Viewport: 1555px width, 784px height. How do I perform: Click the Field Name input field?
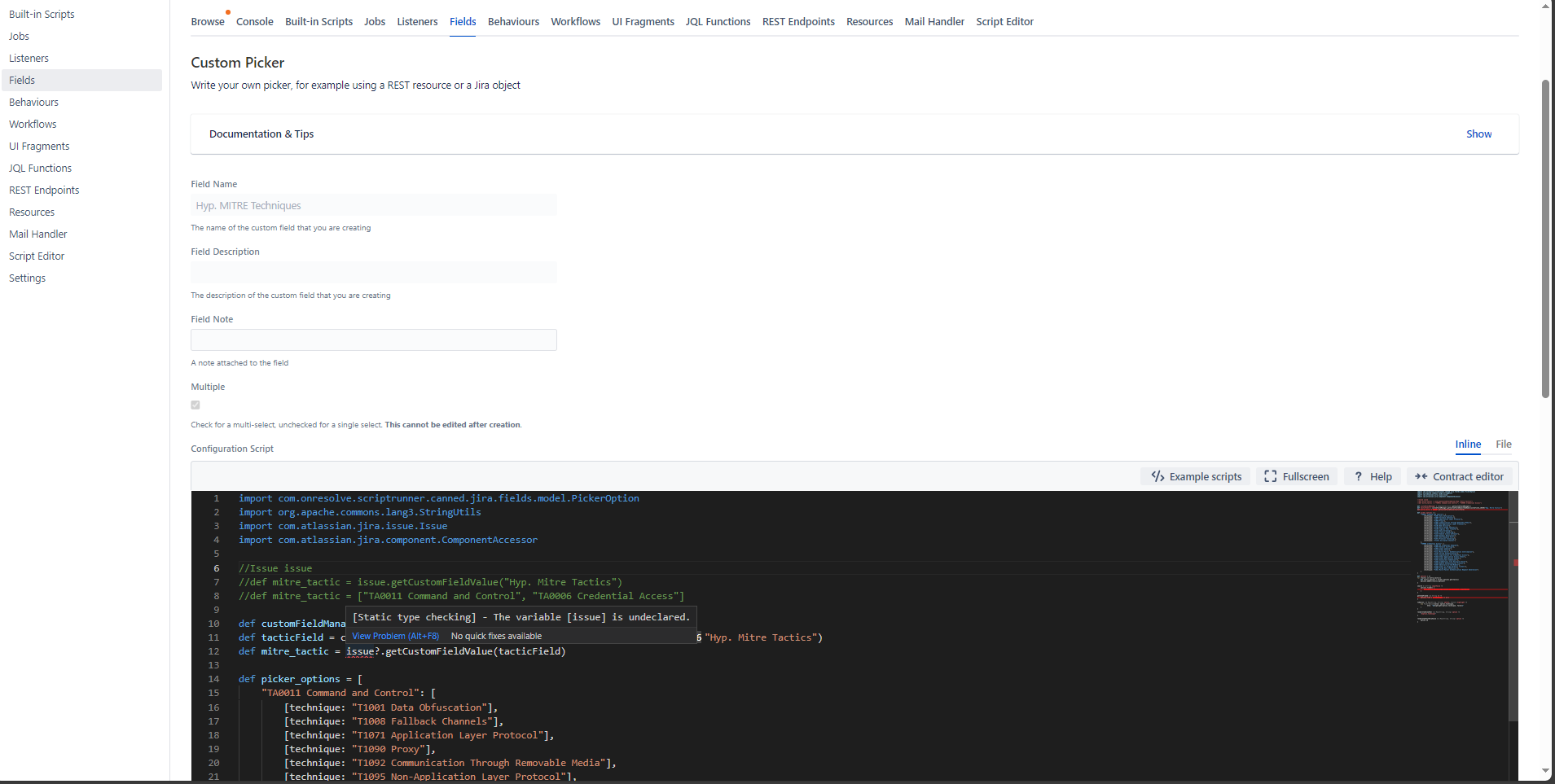click(373, 204)
